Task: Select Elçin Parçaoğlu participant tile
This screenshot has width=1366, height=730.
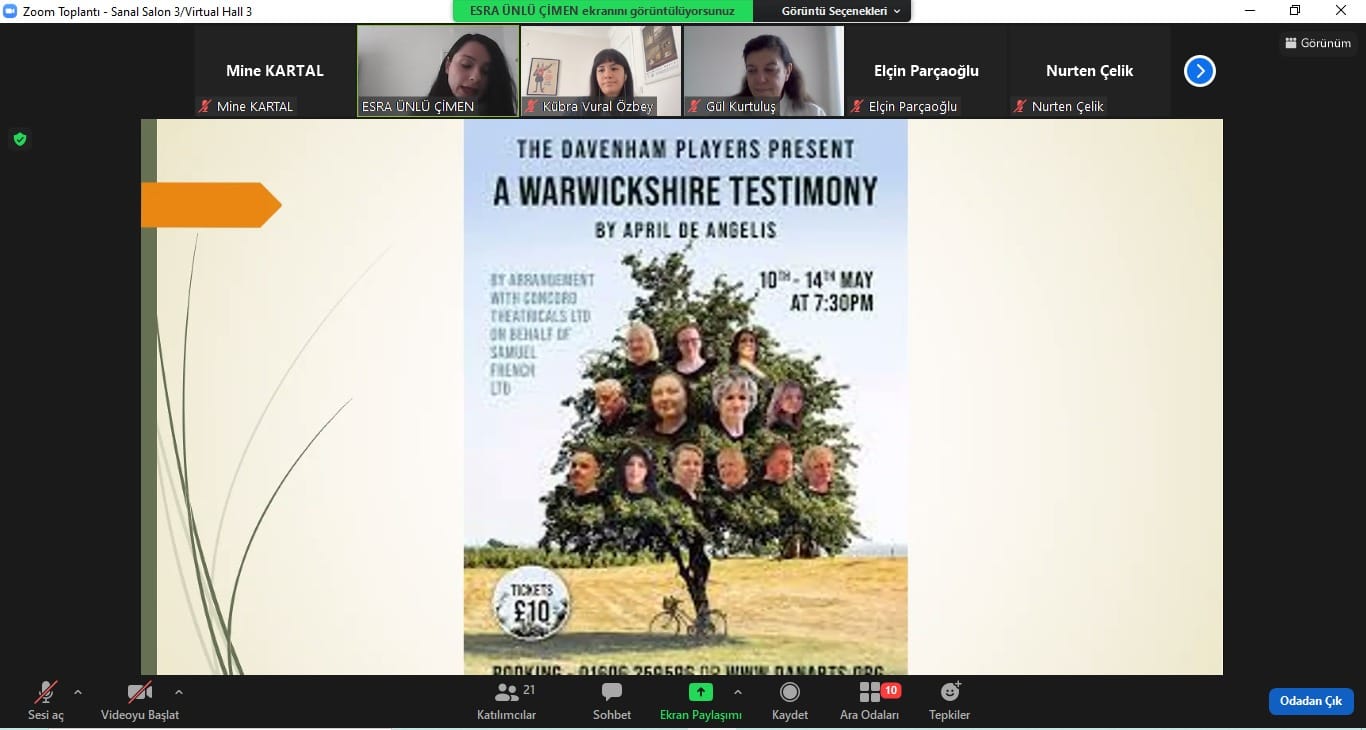Action: tap(927, 71)
